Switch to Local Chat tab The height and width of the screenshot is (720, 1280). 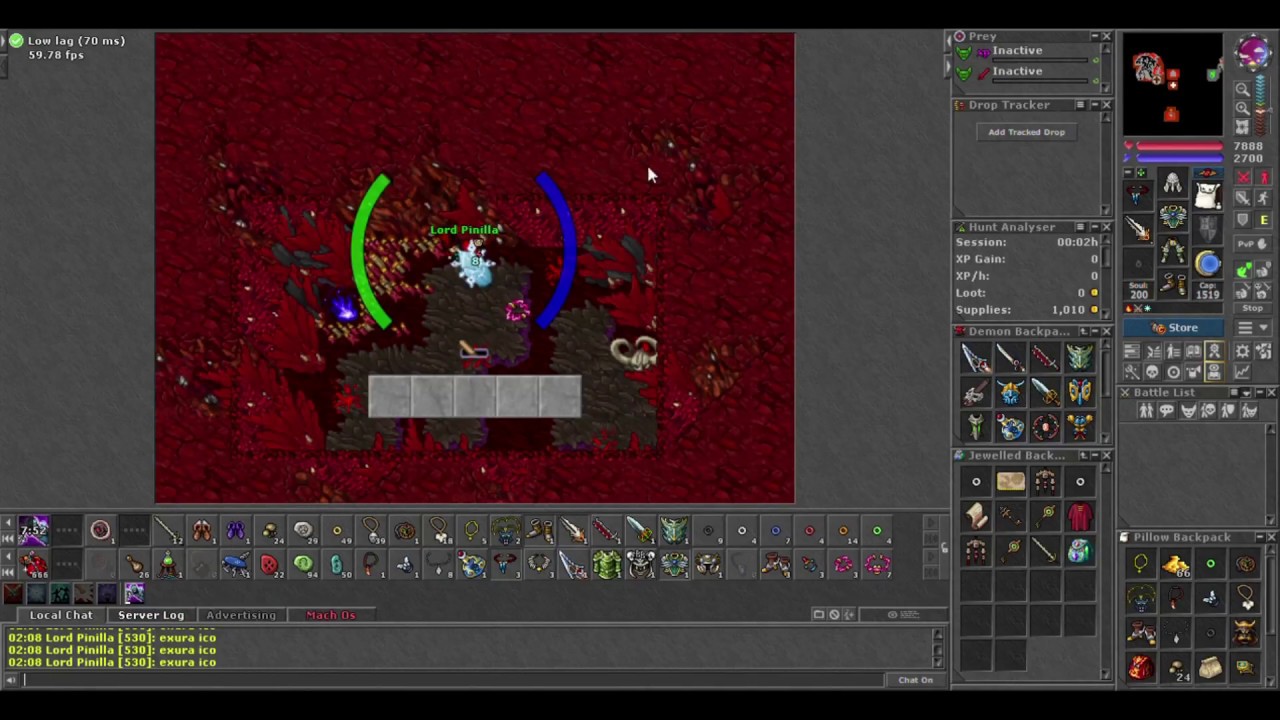(x=61, y=615)
